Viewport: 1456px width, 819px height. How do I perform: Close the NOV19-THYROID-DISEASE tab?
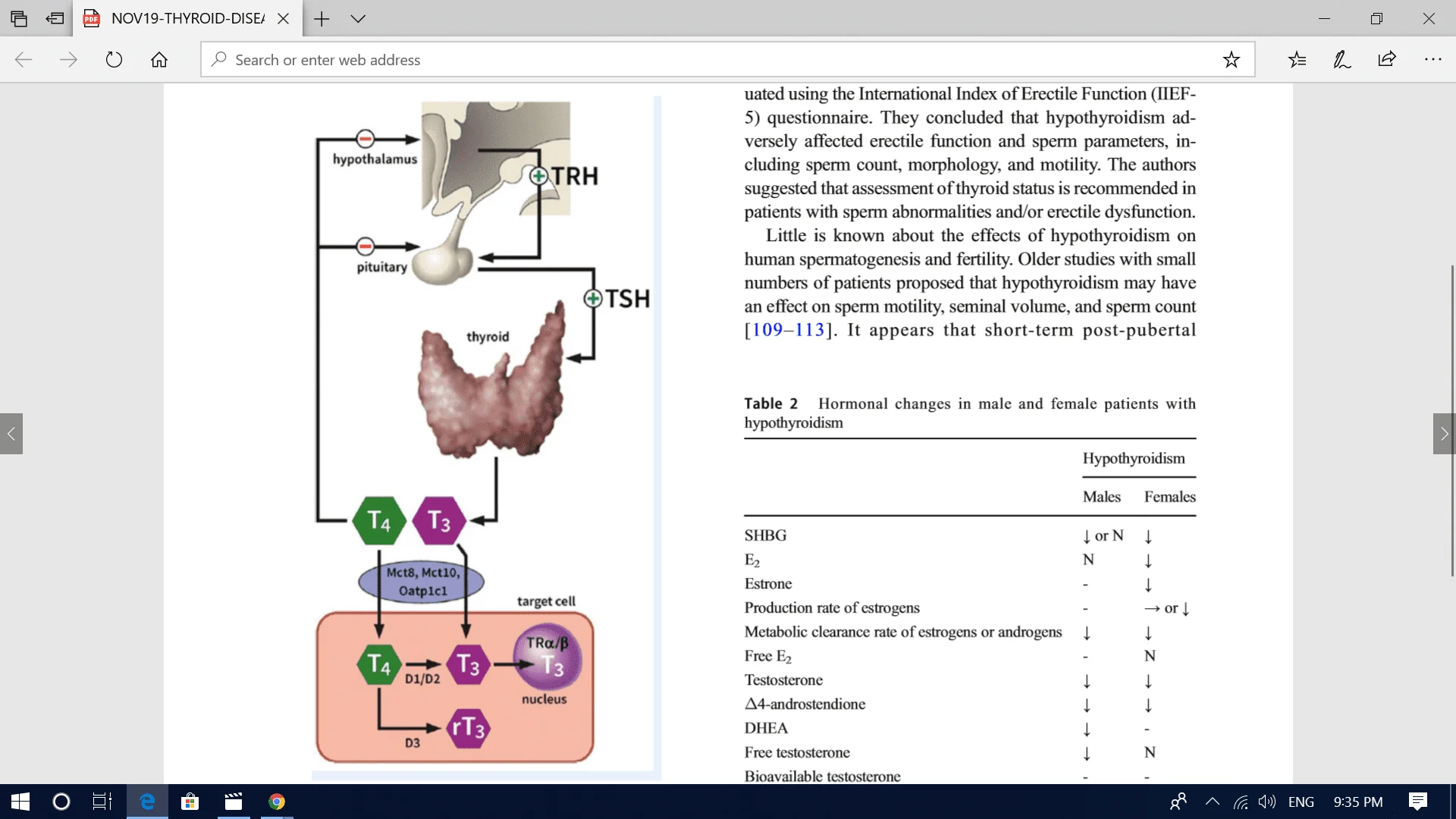click(x=283, y=18)
